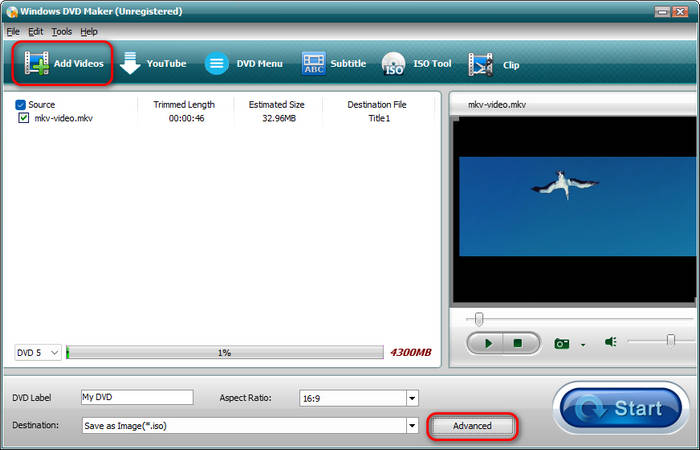Close the Windows DVD Maker window
Image resolution: width=700 pixels, height=450 pixels.
click(680, 12)
